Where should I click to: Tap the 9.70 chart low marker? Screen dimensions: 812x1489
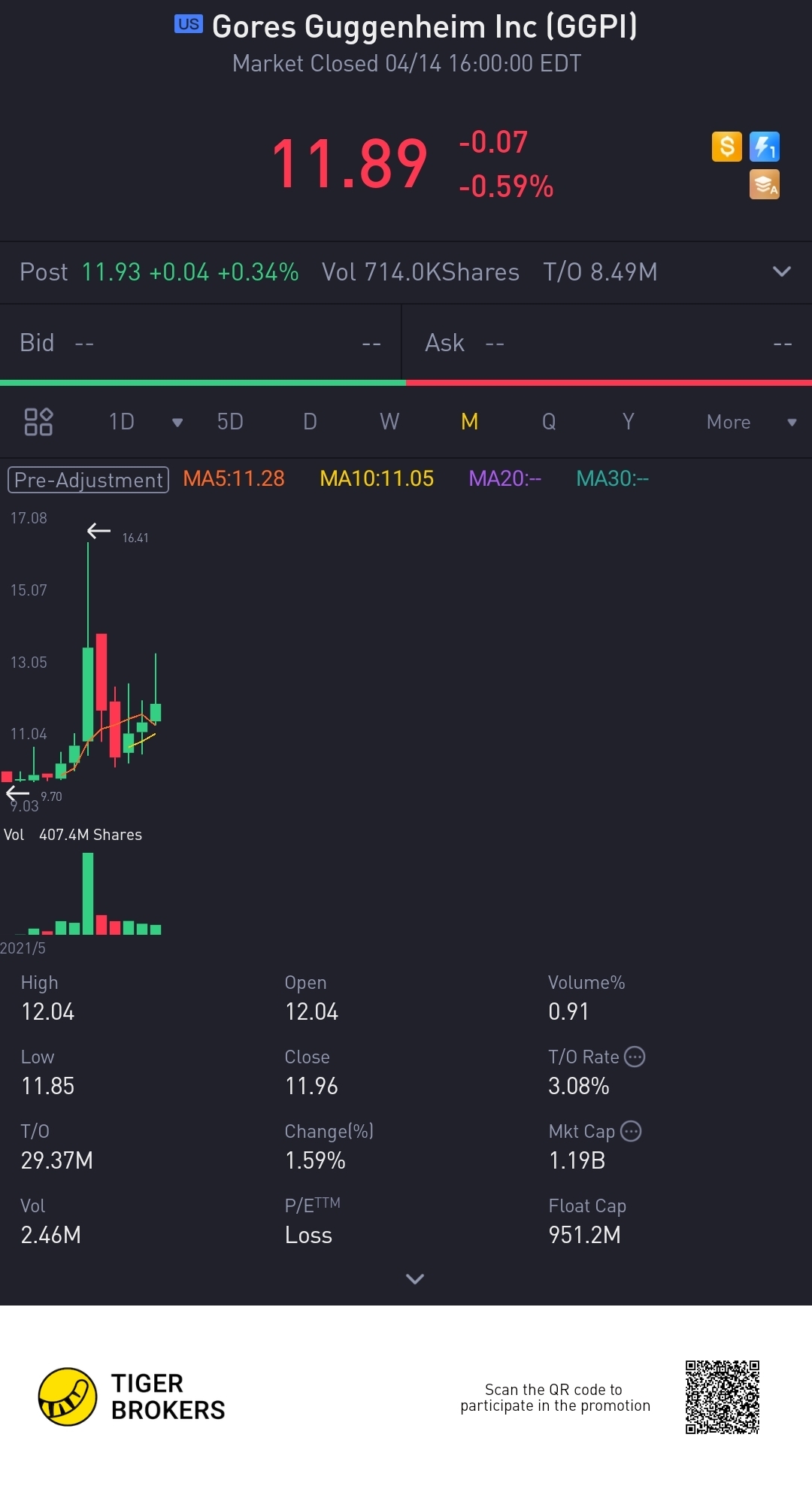coord(51,797)
